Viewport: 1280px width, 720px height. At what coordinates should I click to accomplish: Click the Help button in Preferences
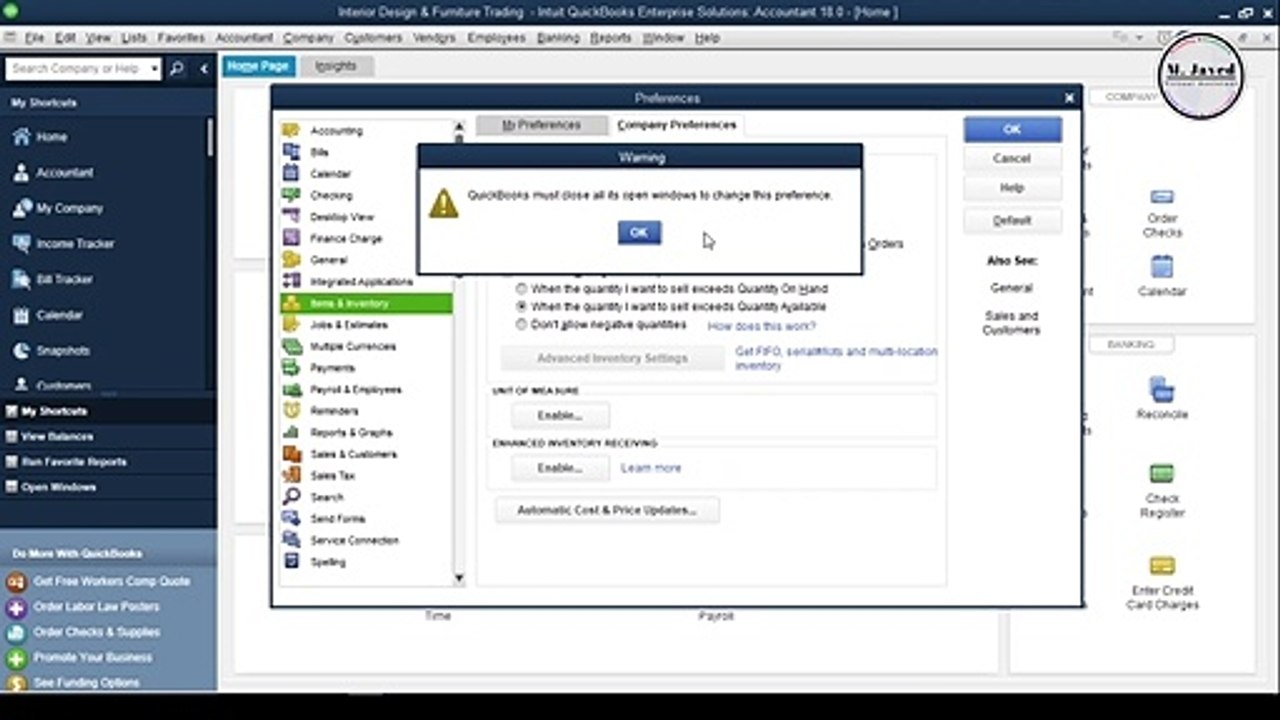coord(1012,187)
